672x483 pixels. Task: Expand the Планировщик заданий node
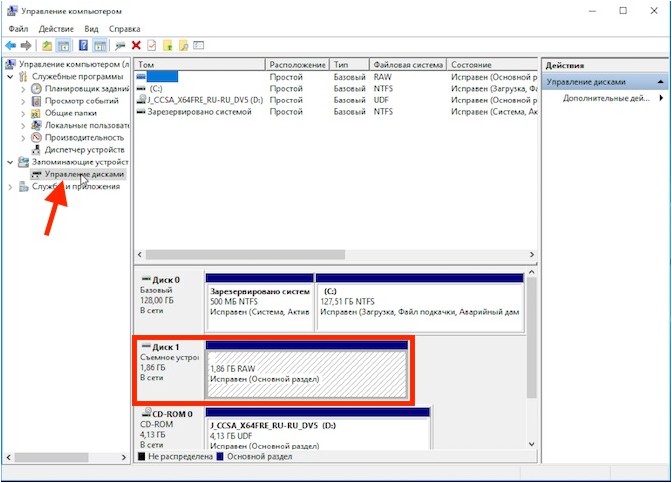tap(23, 89)
